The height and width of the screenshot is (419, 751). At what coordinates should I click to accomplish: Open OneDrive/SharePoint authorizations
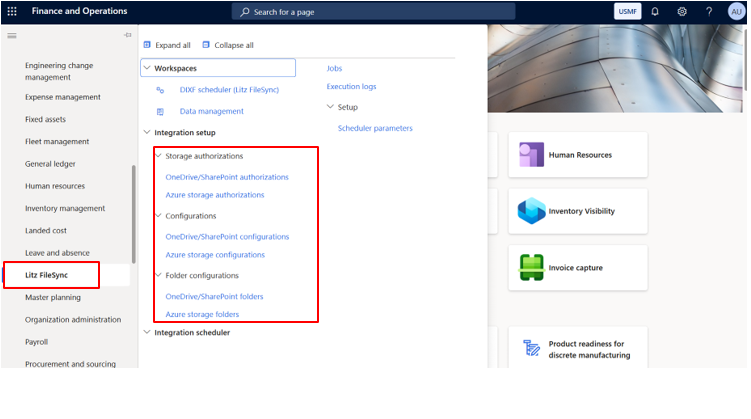click(x=227, y=177)
